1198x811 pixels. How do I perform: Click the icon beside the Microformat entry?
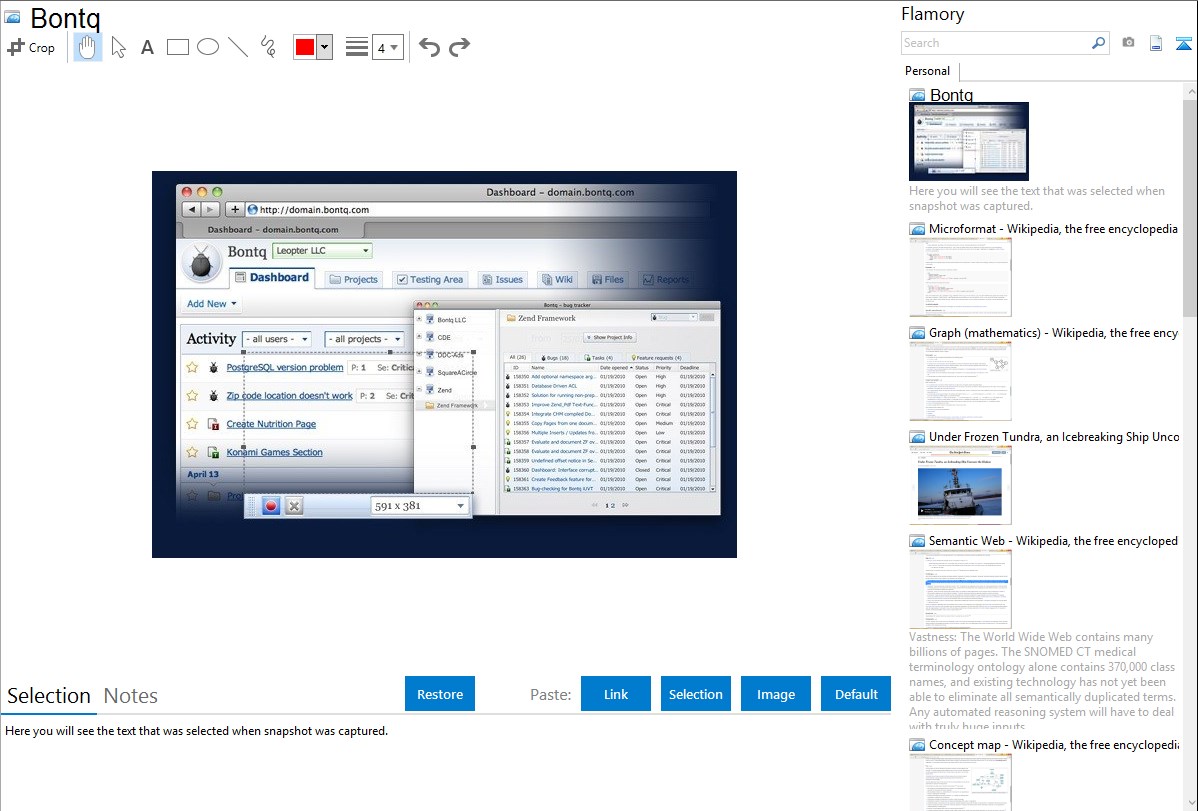pyautogui.click(x=917, y=229)
